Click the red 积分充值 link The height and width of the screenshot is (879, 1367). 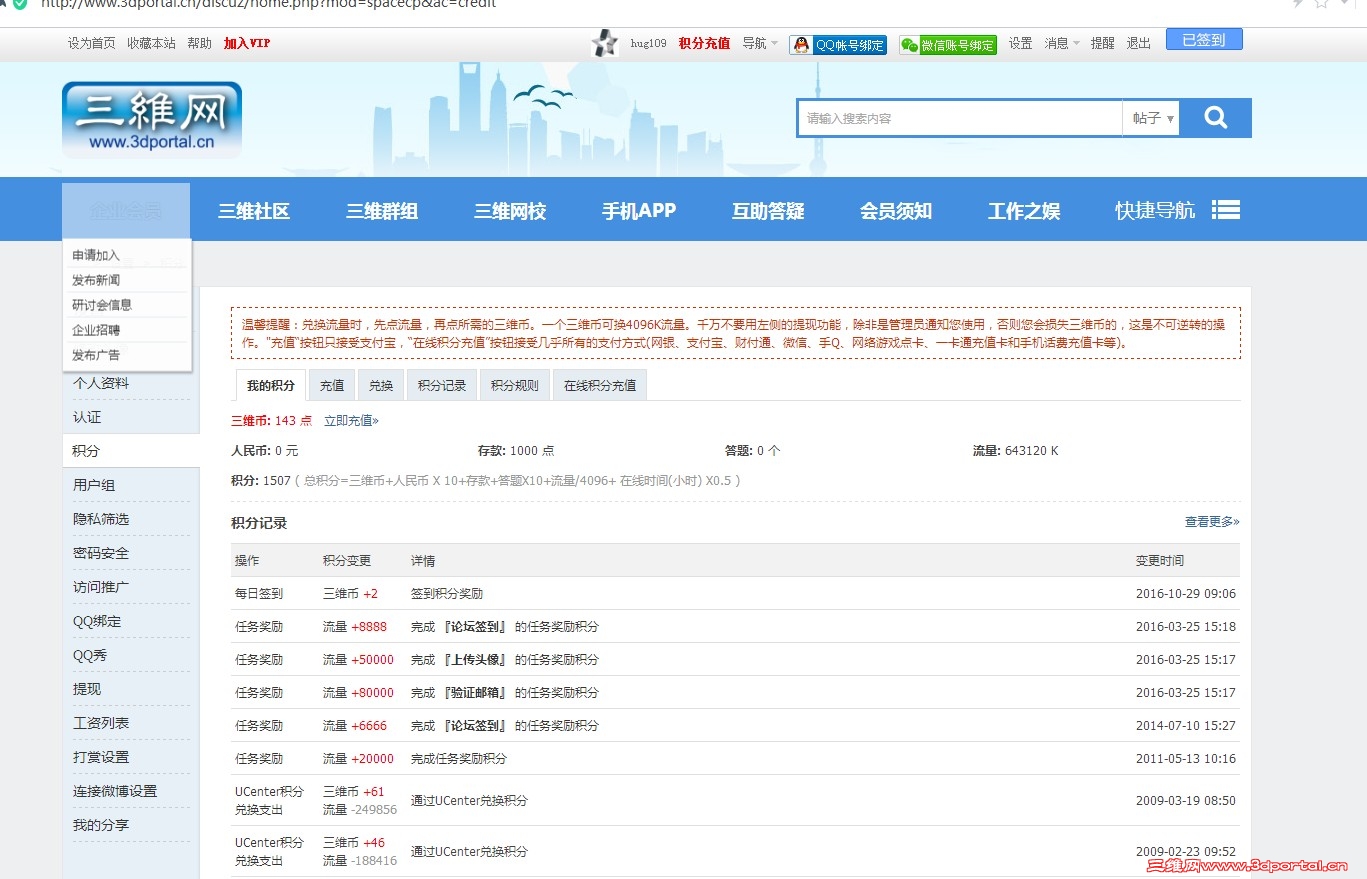click(x=704, y=43)
